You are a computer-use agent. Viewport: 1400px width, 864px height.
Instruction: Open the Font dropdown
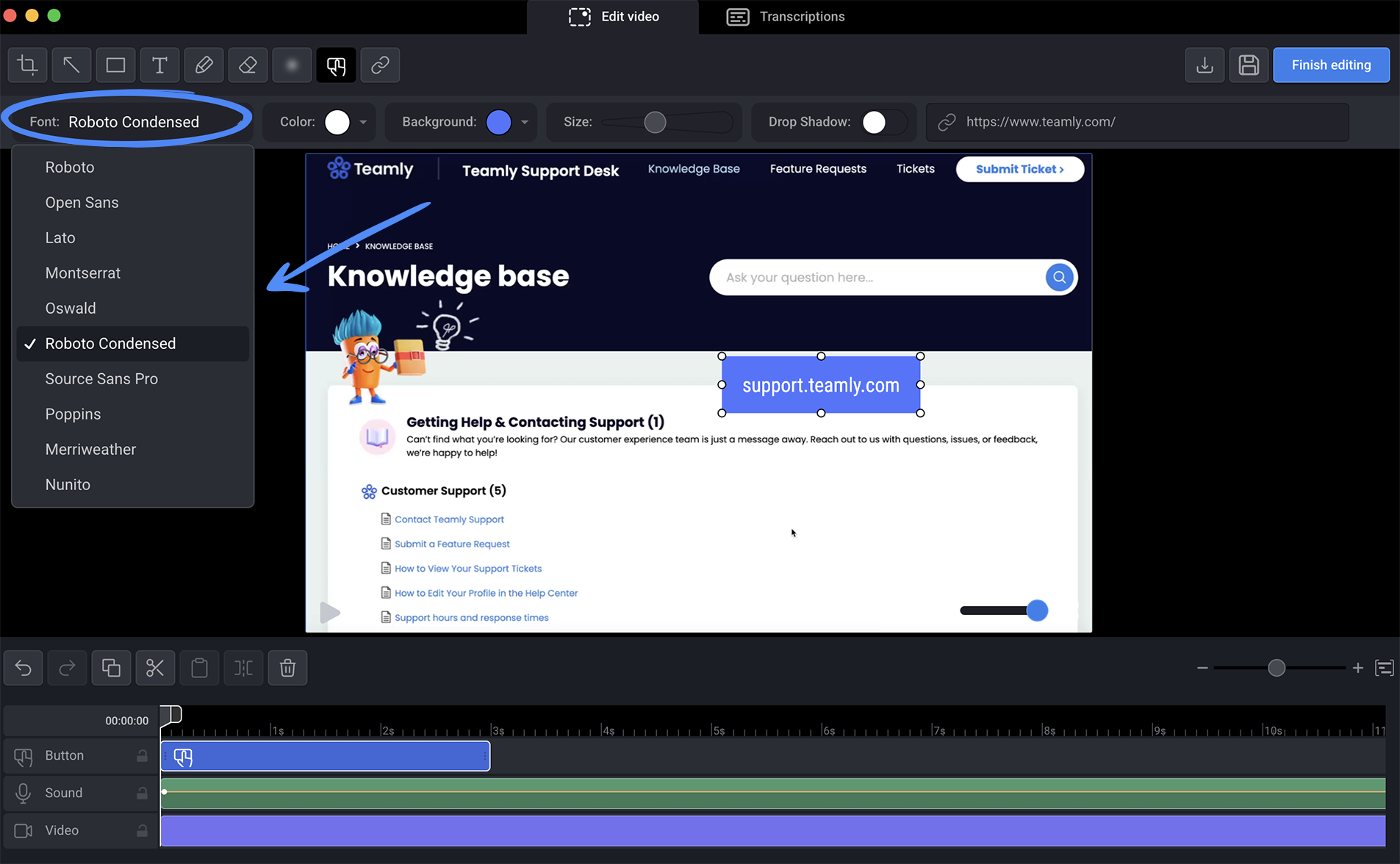[x=131, y=122]
